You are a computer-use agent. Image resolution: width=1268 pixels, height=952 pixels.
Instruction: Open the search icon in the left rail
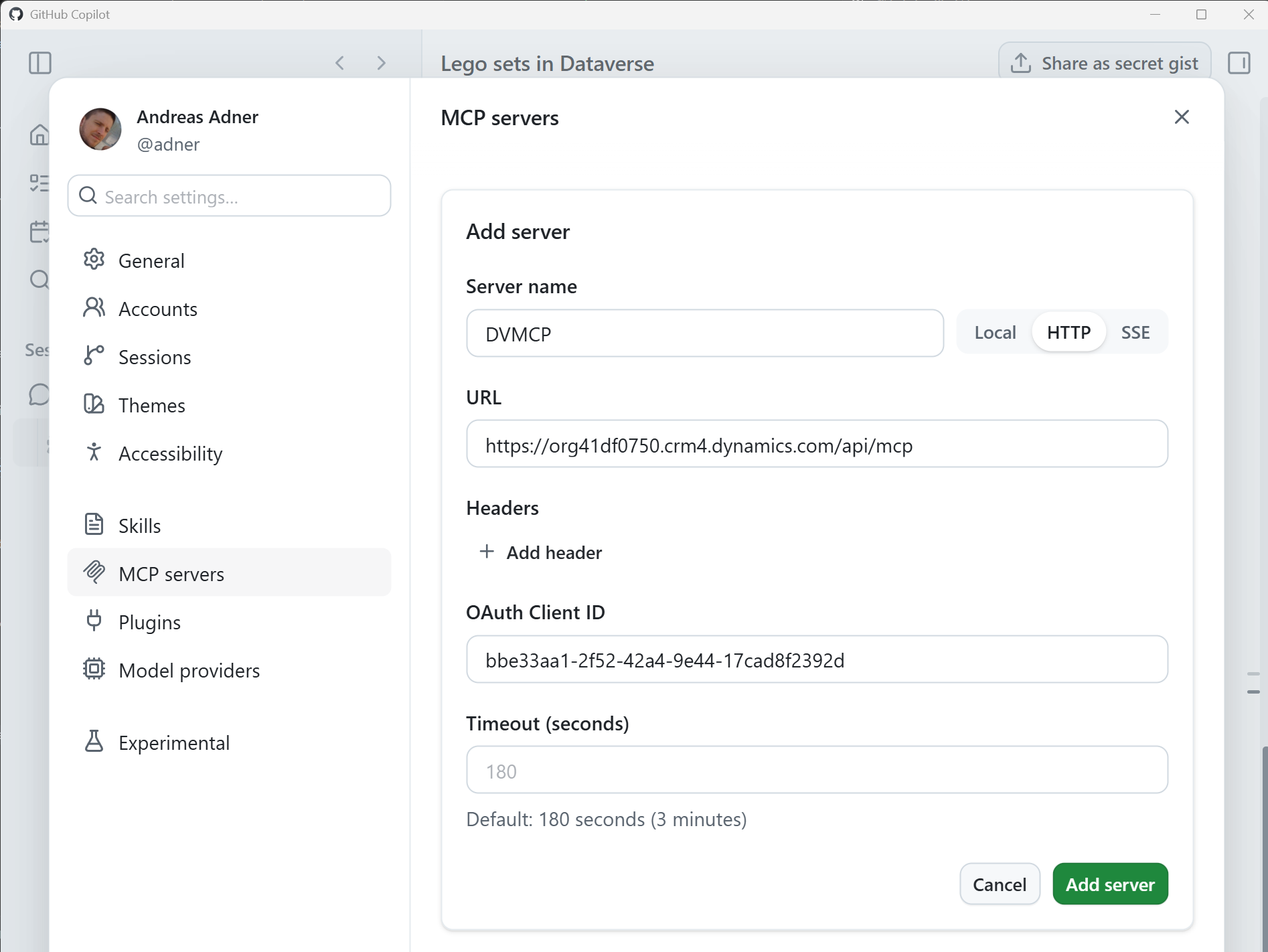click(x=39, y=279)
